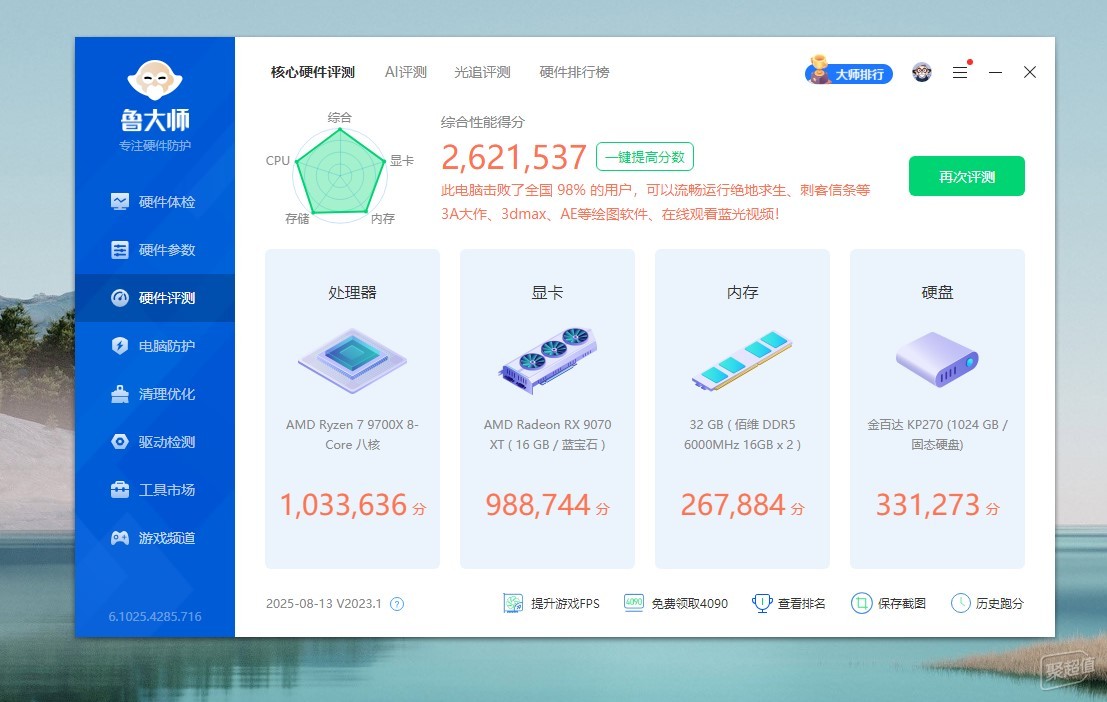Screen dimensions: 1107x702
Task: Click 提升游戏FPS icon
Action: pos(513,603)
